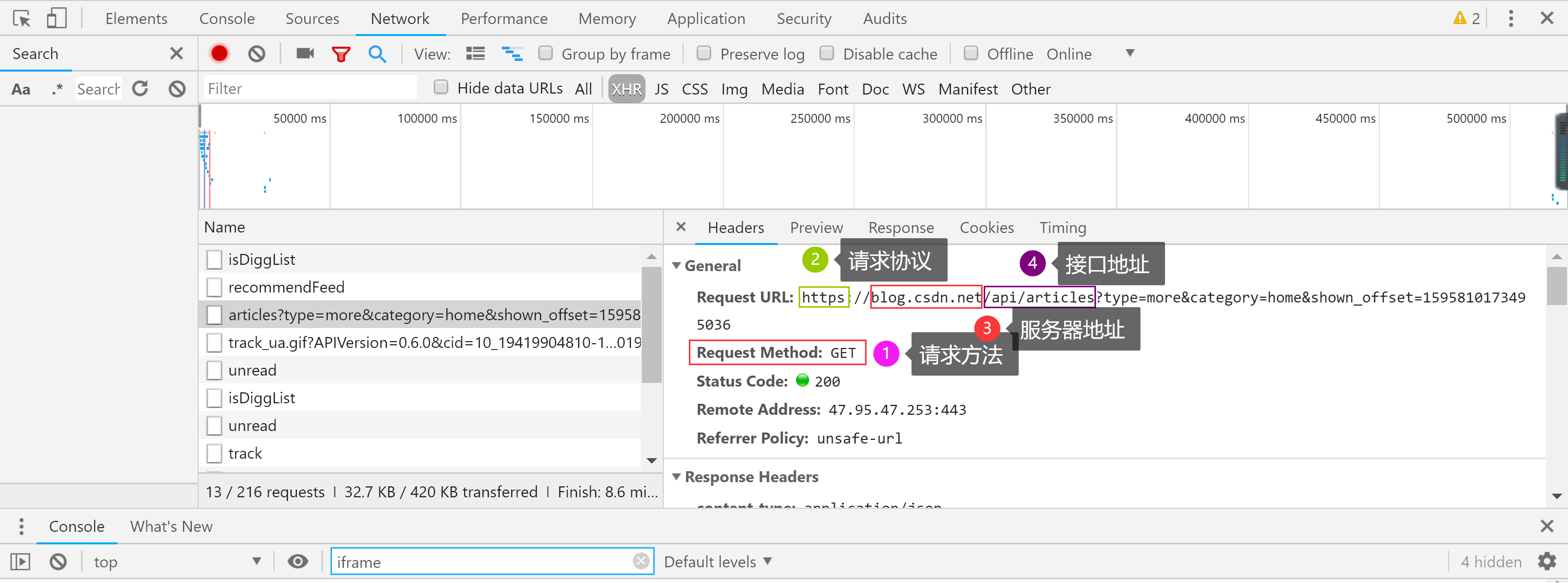Image resolution: width=1568 pixels, height=583 pixels.
Task: Toggle the device toolbar icon
Action: pos(56,18)
